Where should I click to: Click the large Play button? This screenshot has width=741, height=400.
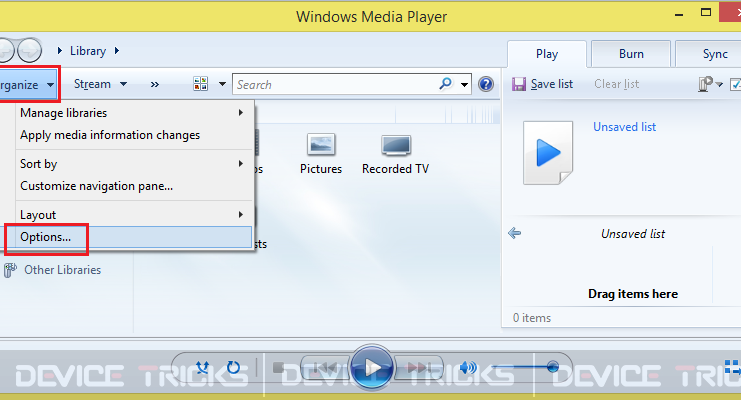[x=371, y=367]
